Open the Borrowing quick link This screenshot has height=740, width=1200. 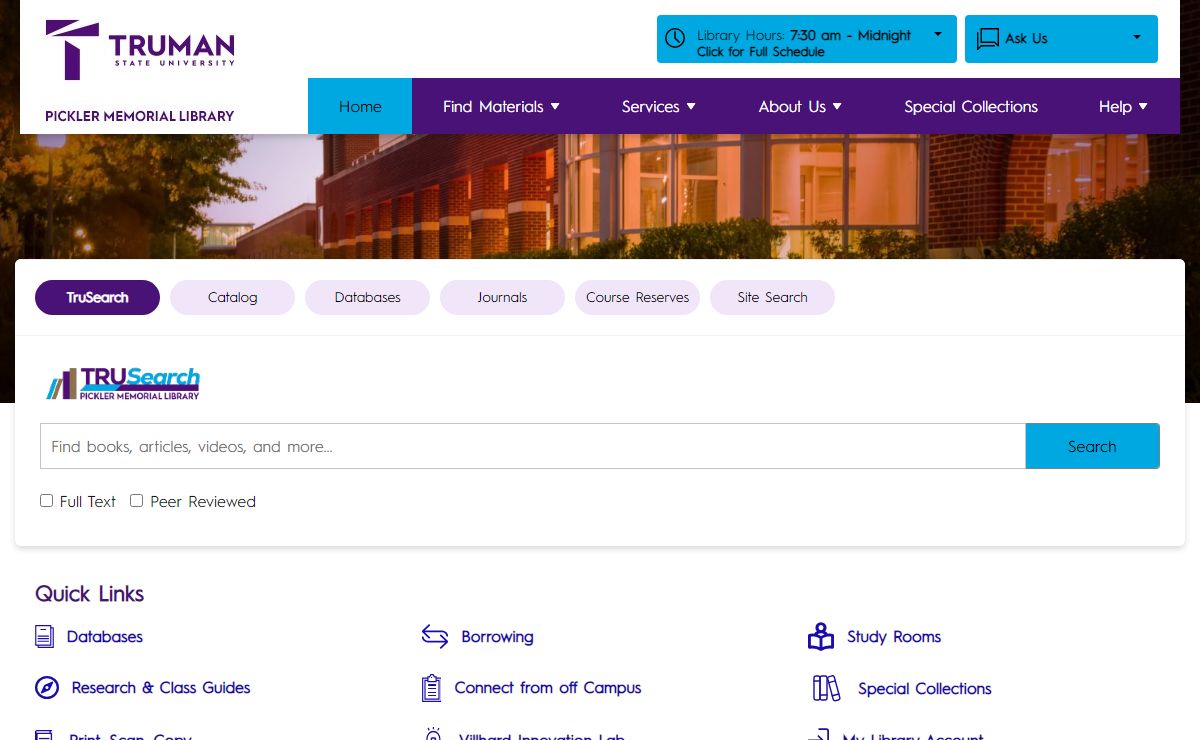click(497, 636)
